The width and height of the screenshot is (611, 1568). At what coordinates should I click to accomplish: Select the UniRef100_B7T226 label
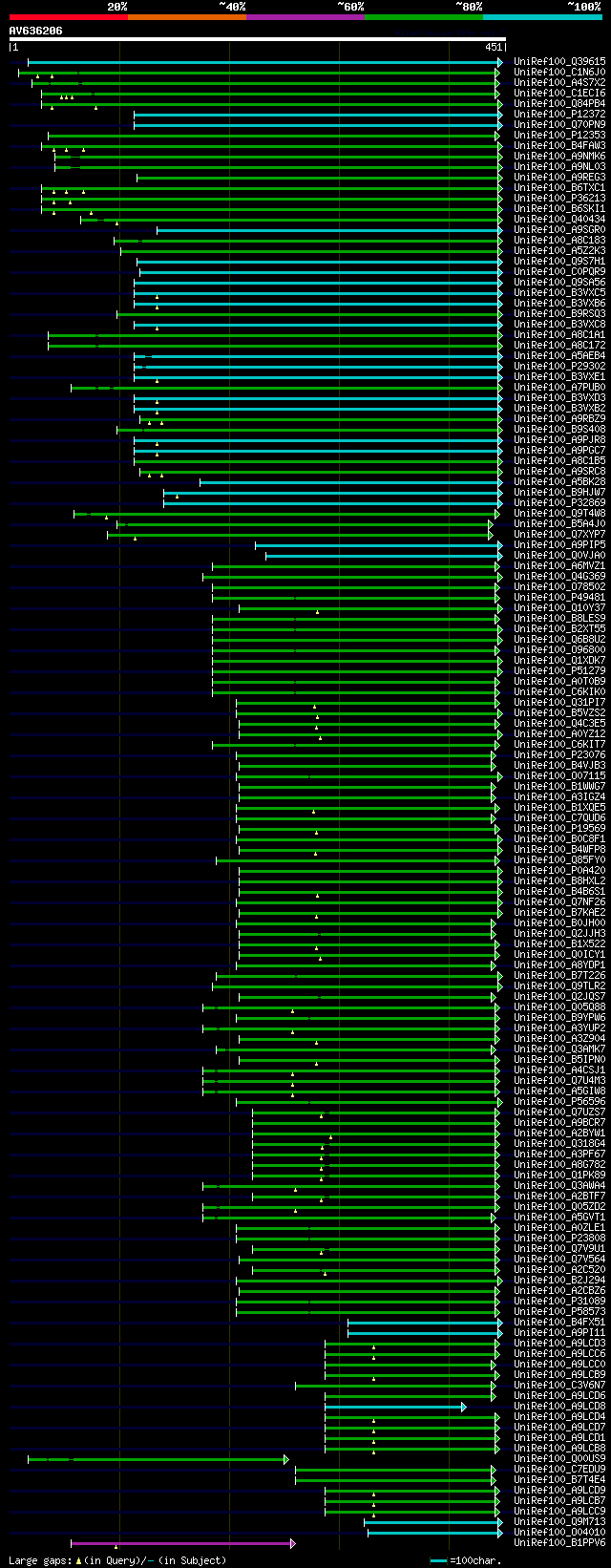pyautogui.click(x=559, y=975)
